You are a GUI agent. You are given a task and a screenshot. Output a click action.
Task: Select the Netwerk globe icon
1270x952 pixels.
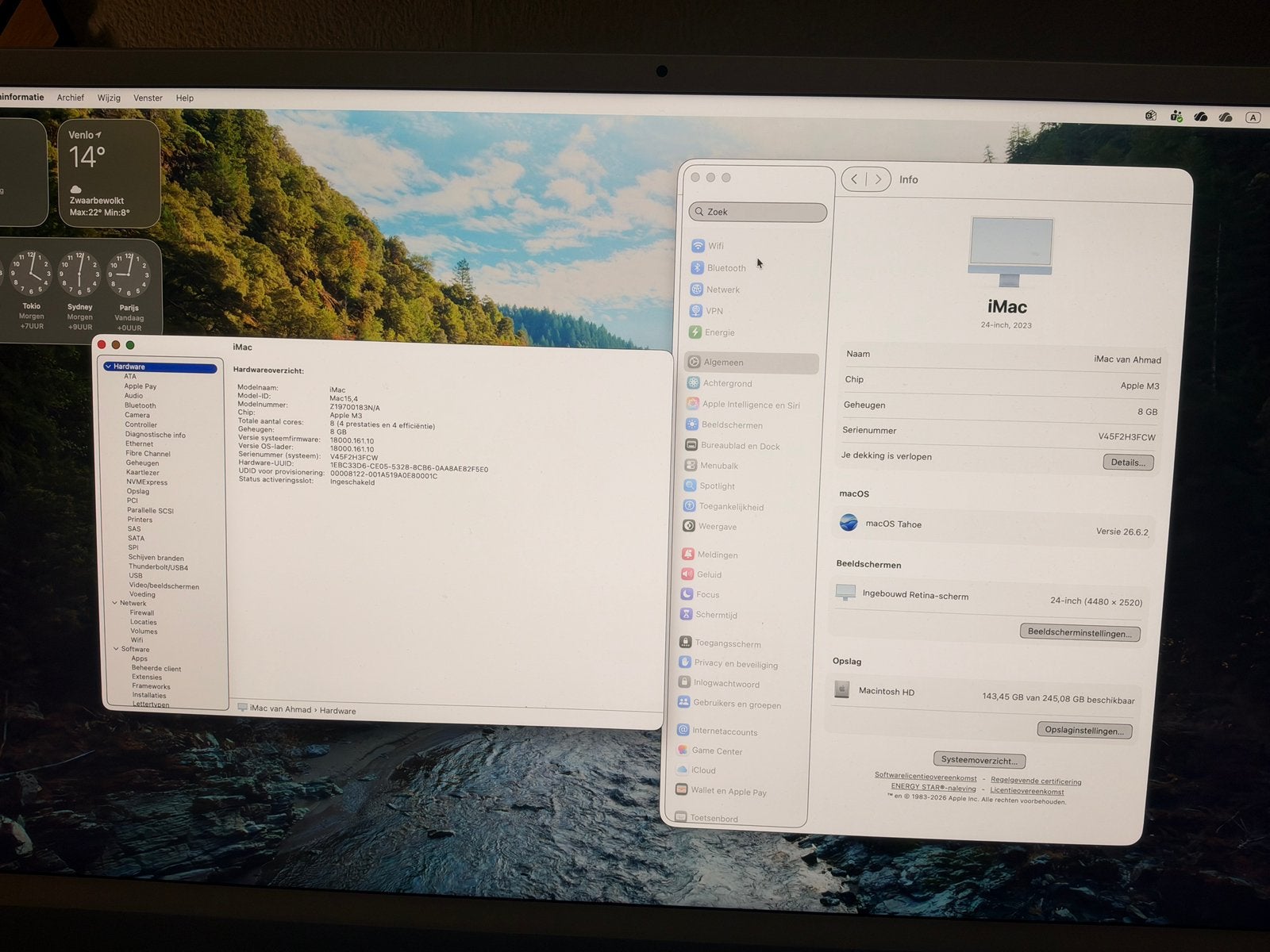(x=696, y=290)
